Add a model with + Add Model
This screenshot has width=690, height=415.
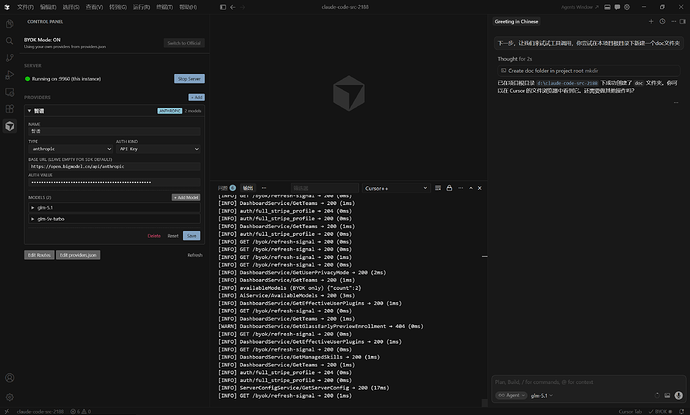186,197
